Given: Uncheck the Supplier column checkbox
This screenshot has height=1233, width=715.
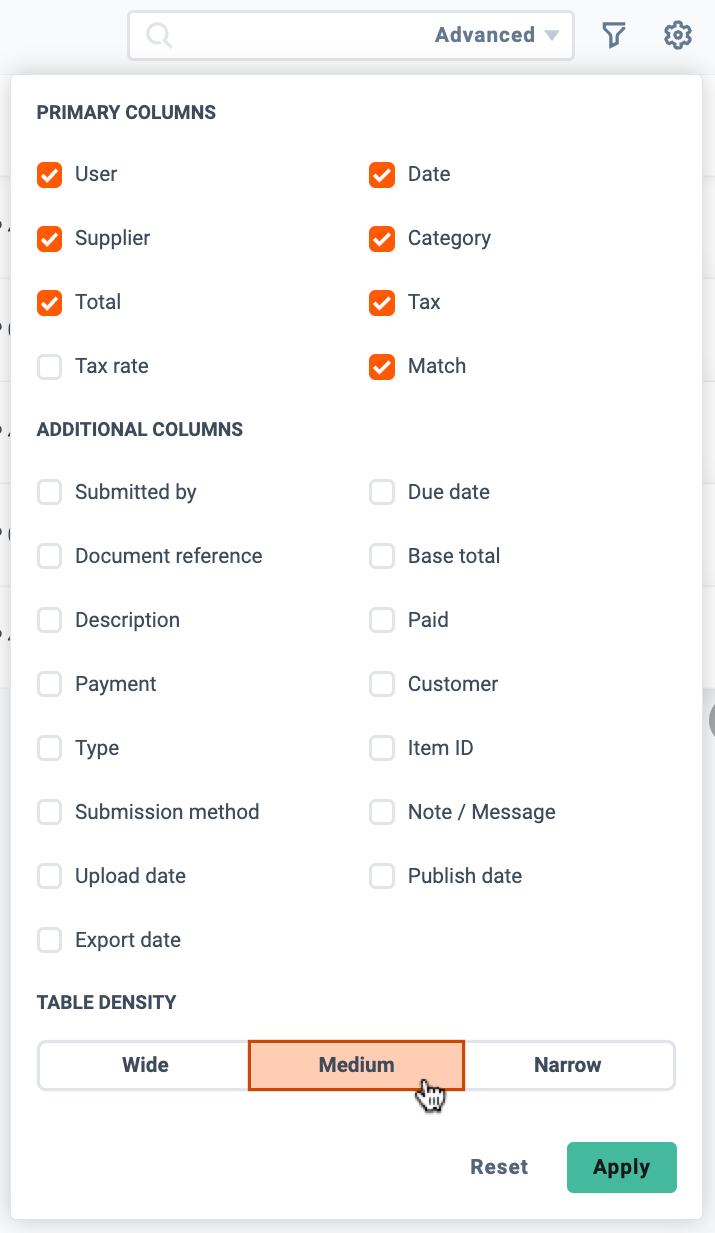Looking at the screenshot, I should (50, 239).
